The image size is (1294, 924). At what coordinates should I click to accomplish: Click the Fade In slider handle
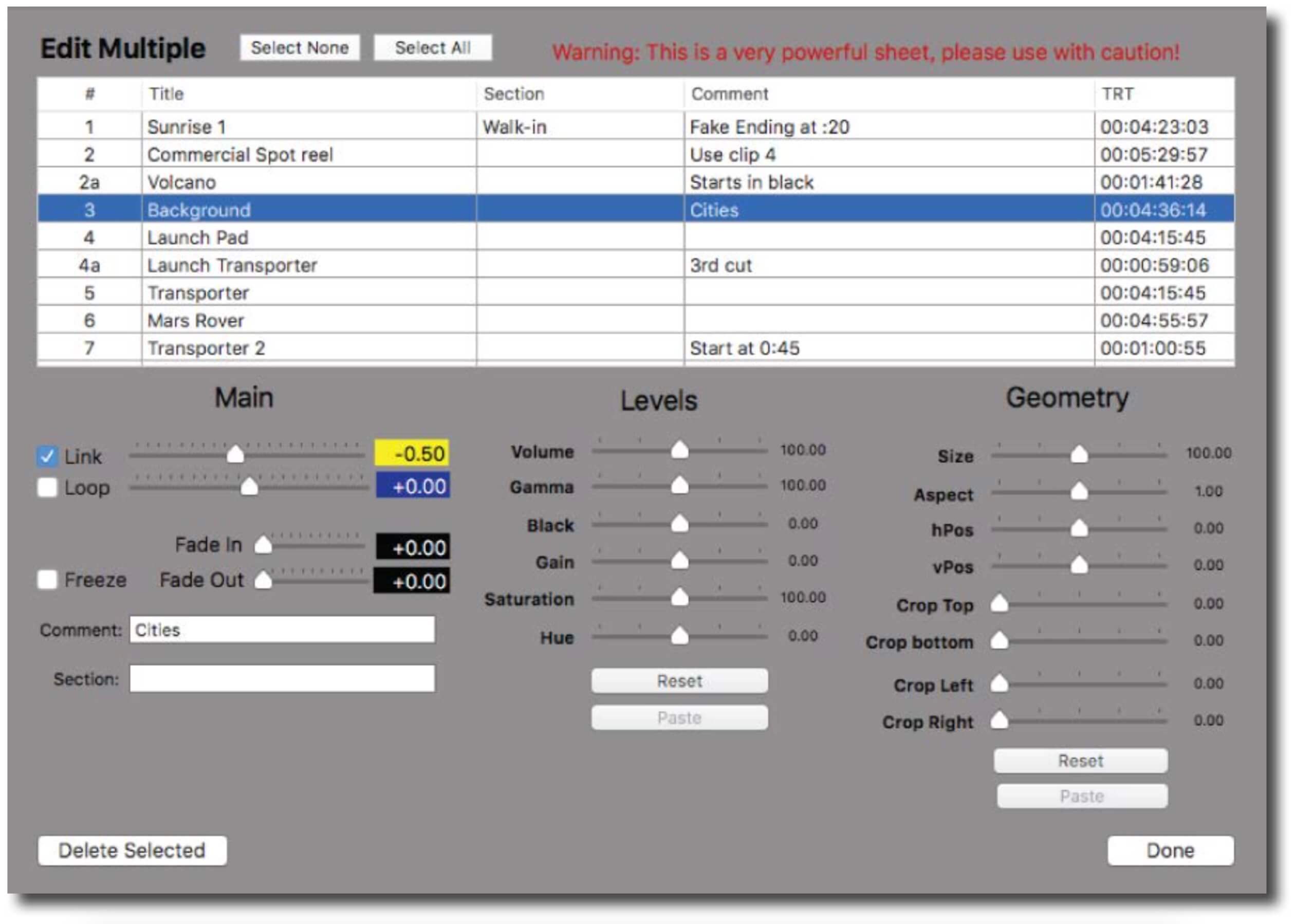pos(263,545)
